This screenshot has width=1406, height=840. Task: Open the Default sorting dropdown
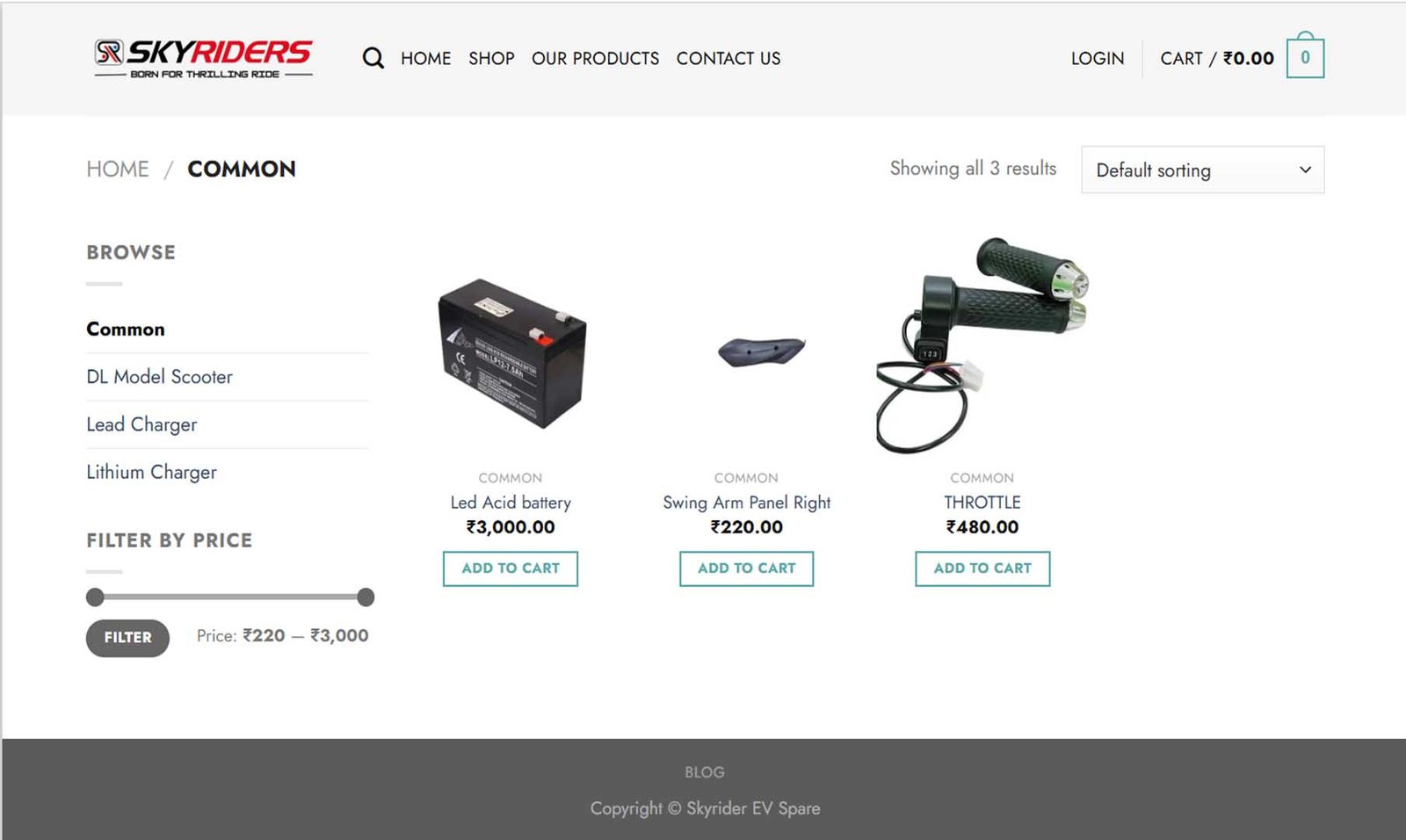click(x=1202, y=170)
